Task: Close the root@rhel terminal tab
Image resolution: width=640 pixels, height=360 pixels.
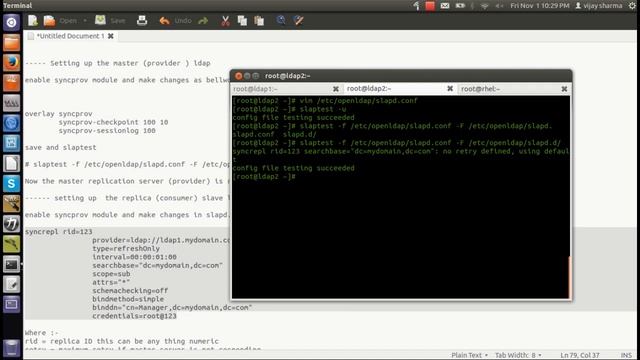Action: coord(564,89)
